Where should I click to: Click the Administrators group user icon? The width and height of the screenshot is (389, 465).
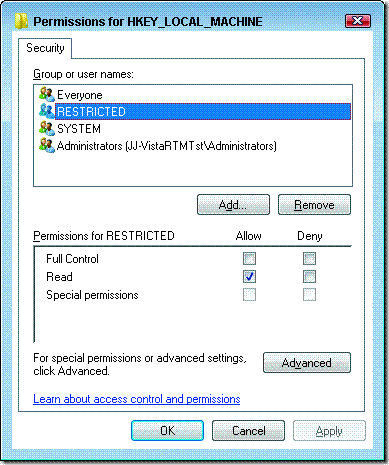pyautogui.click(x=47, y=146)
